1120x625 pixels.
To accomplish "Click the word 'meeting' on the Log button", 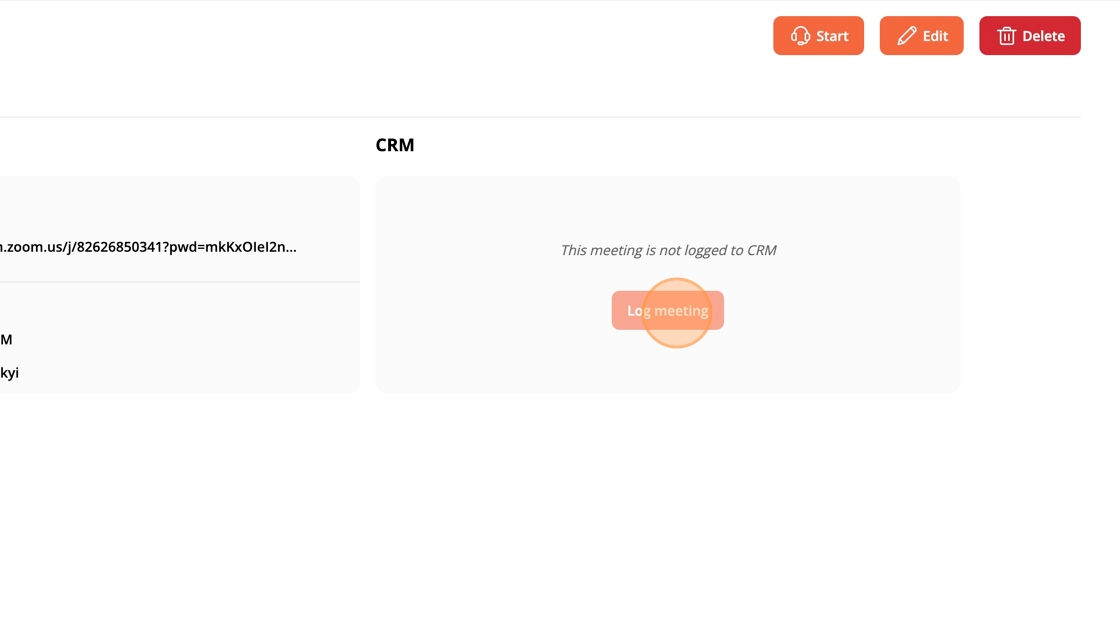I will 682,311.
